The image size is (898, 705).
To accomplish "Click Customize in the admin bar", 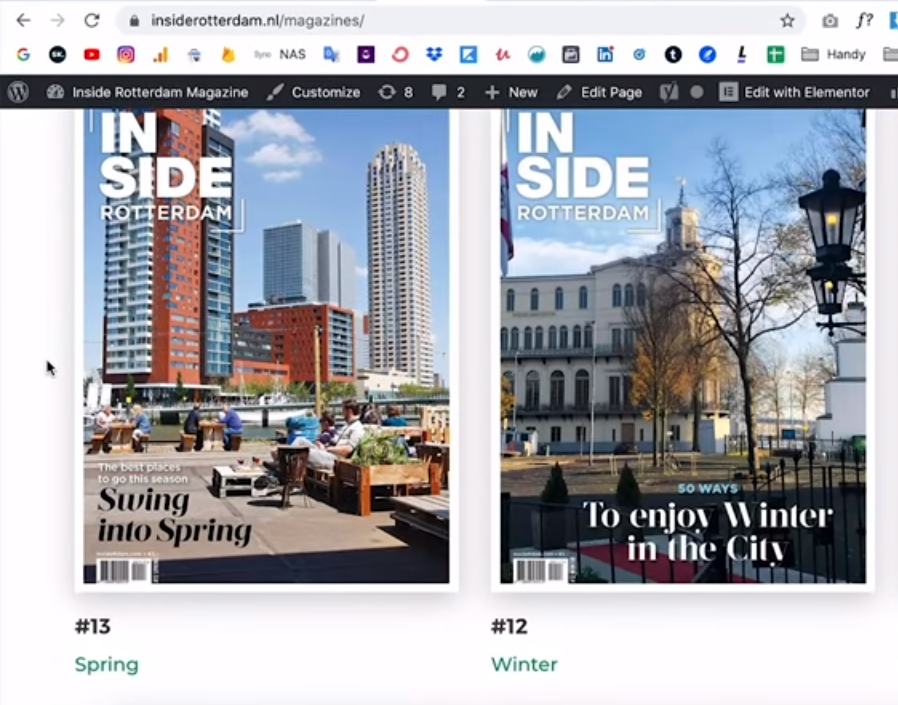I will (313, 92).
